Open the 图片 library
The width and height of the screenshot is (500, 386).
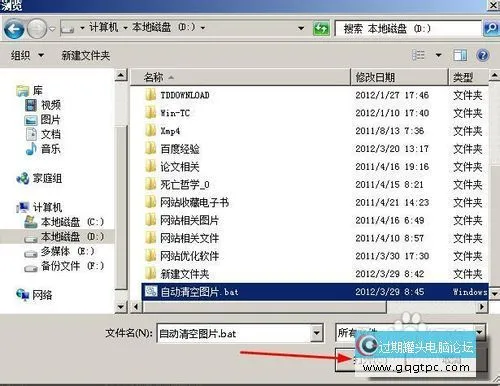[x=42, y=120]
